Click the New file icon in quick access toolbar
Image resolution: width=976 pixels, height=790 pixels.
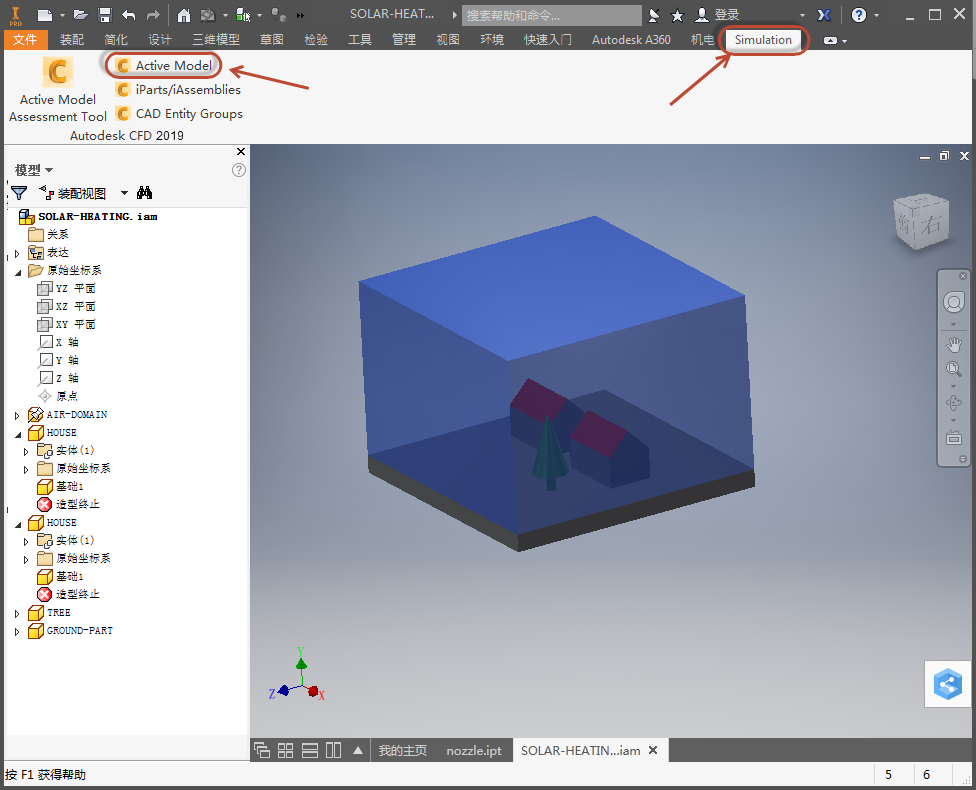point(45,15)
